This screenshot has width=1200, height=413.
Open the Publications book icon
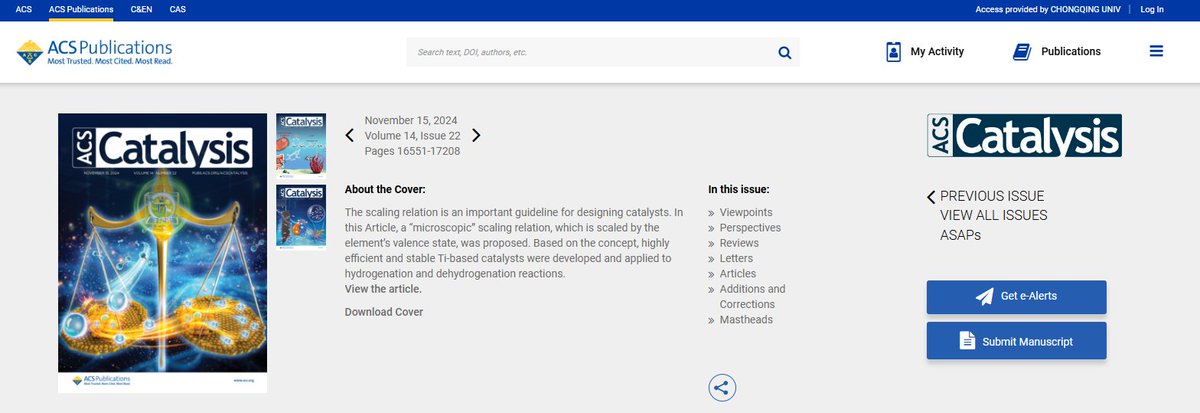(1021, 52)
